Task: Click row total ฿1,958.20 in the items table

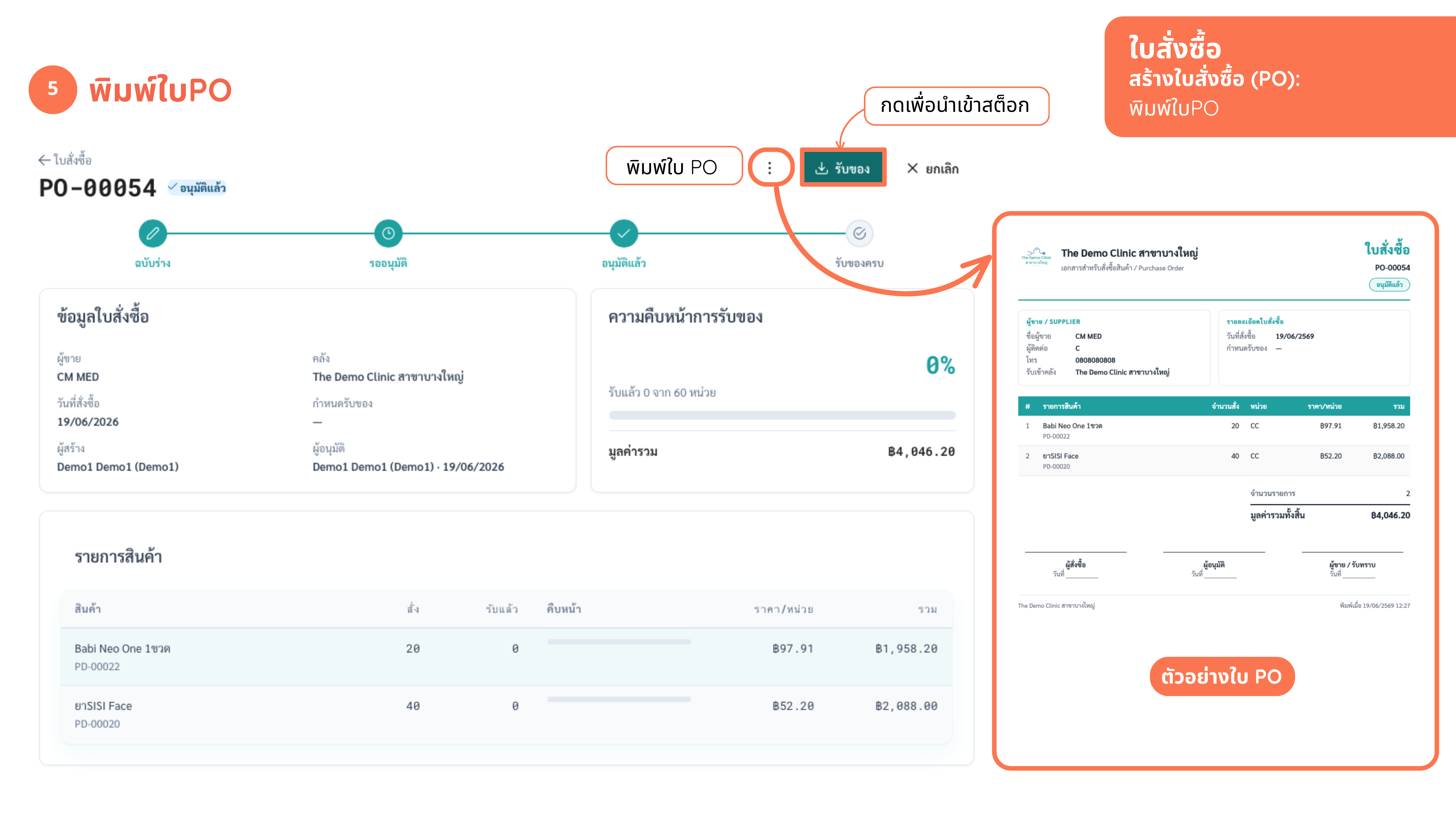Action: click(x=907, y=649)
